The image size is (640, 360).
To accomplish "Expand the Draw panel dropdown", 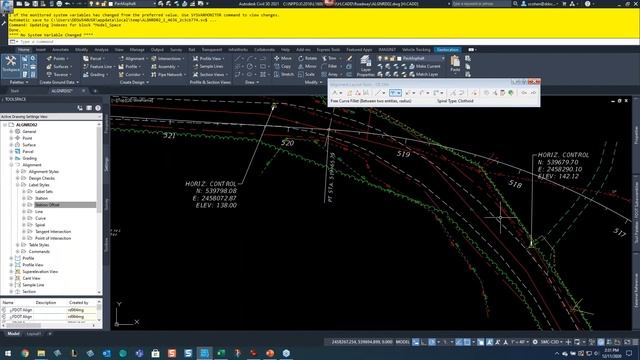I will (x=251, y=82).
